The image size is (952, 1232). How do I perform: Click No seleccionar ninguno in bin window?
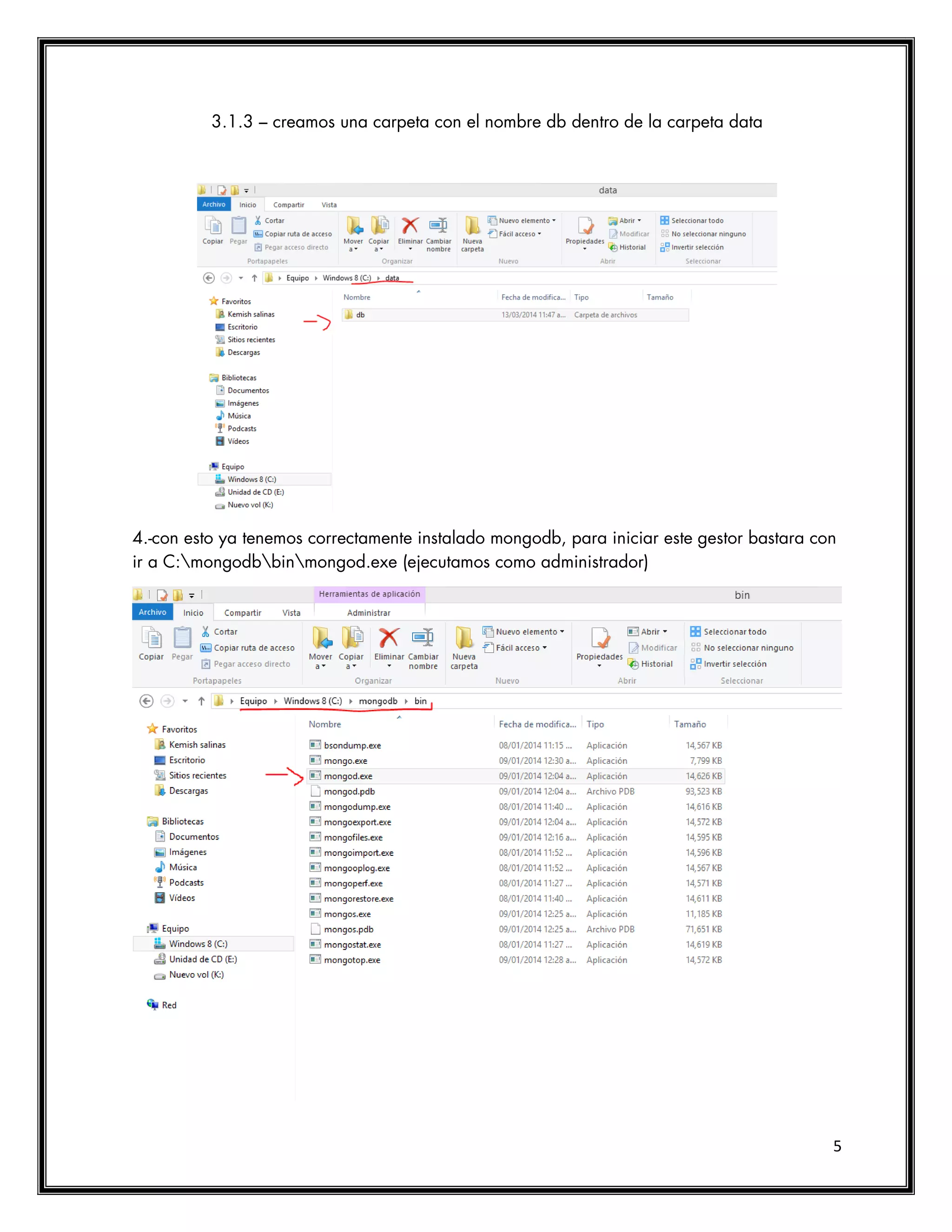pyautogui.click(x=741, y=648)
